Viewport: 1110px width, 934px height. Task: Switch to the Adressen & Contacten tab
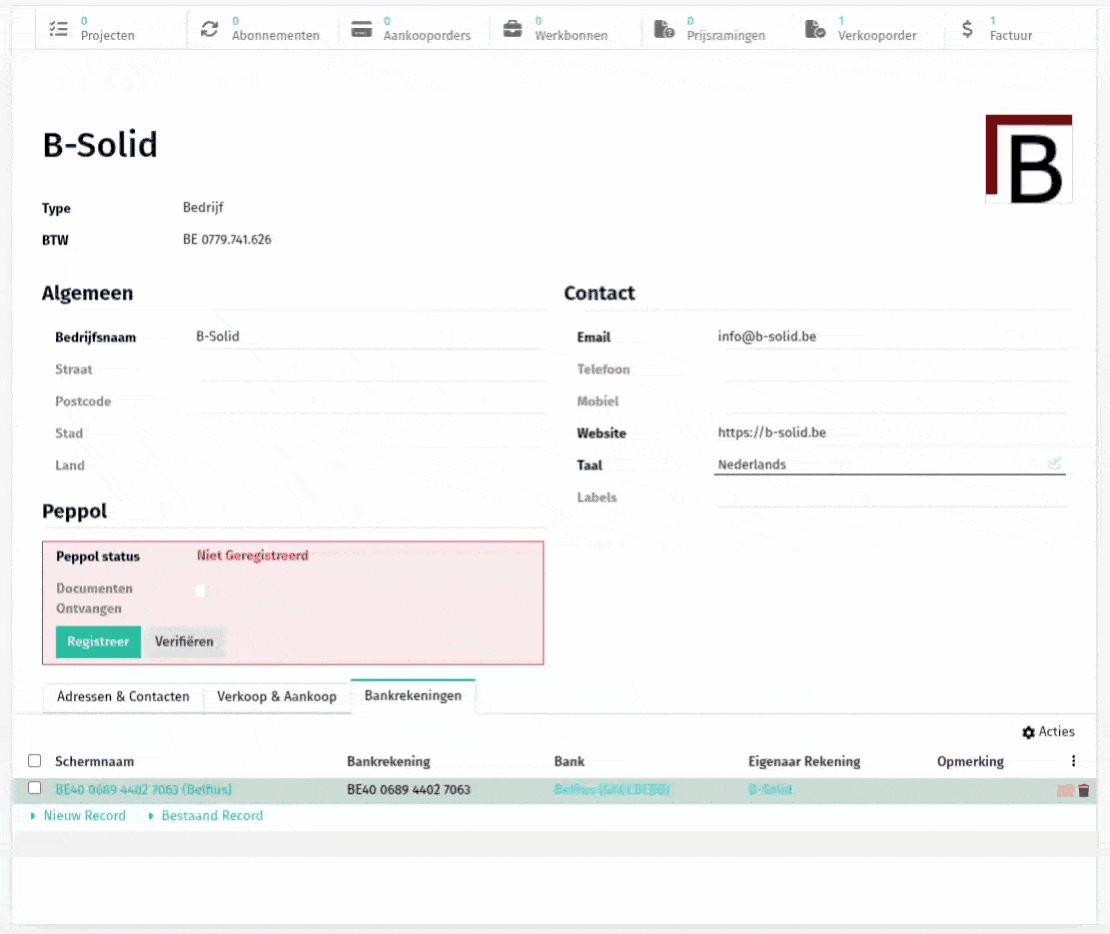pyautogui.click(x=123, y=697)
